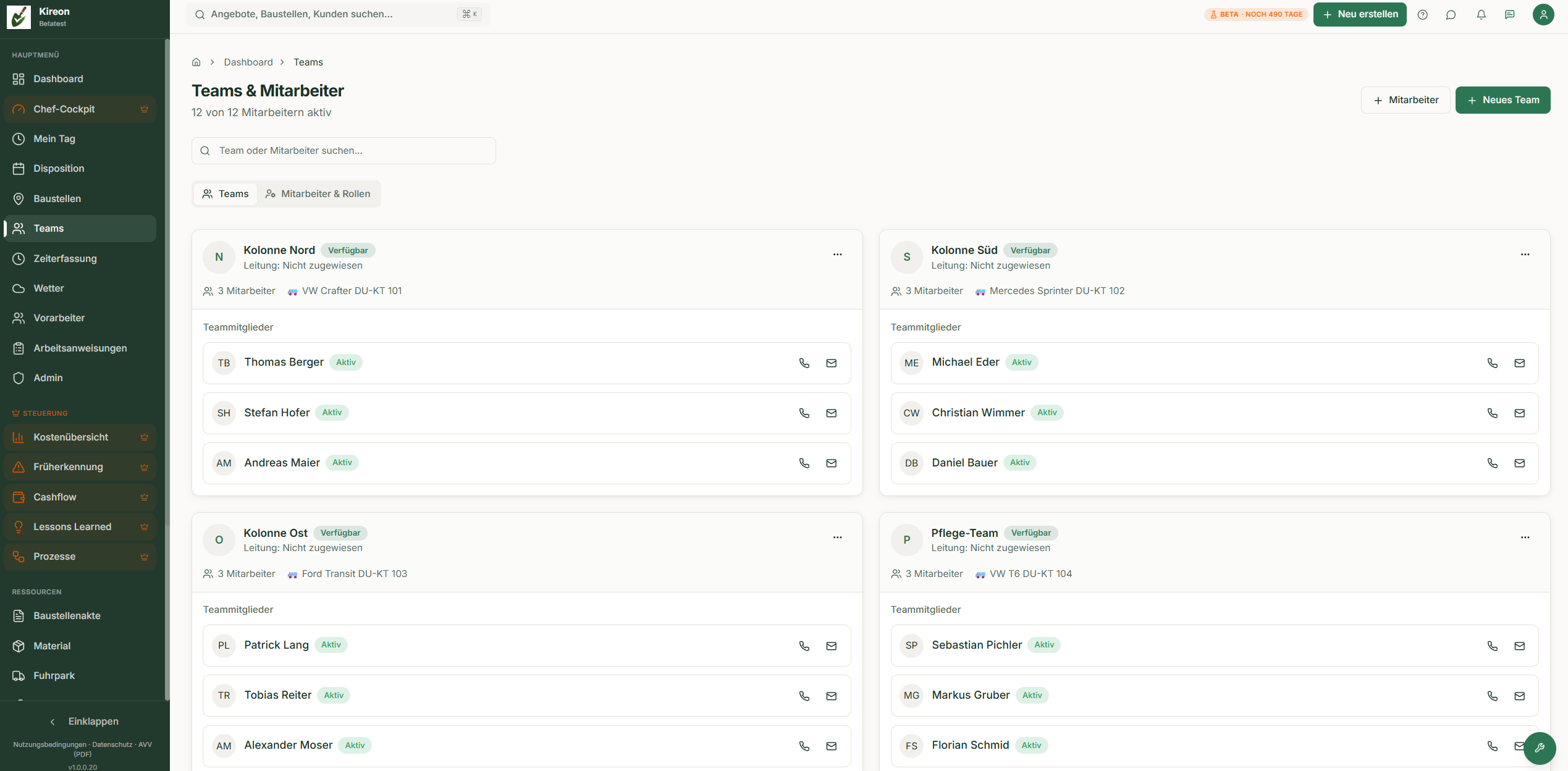Click the name Alexander Moser
Screen dimensions: 1568x771
[289, 746]
